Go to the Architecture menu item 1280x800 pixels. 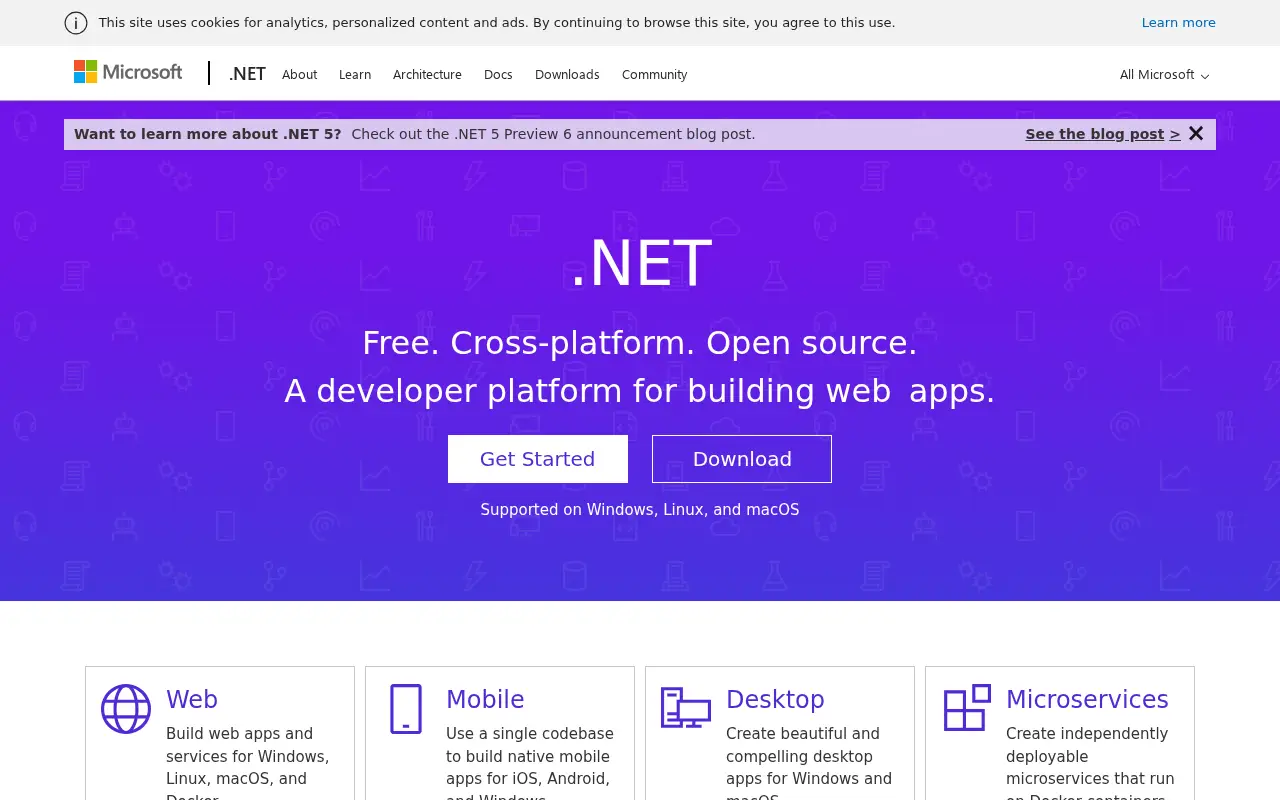(x=427, y=75)
